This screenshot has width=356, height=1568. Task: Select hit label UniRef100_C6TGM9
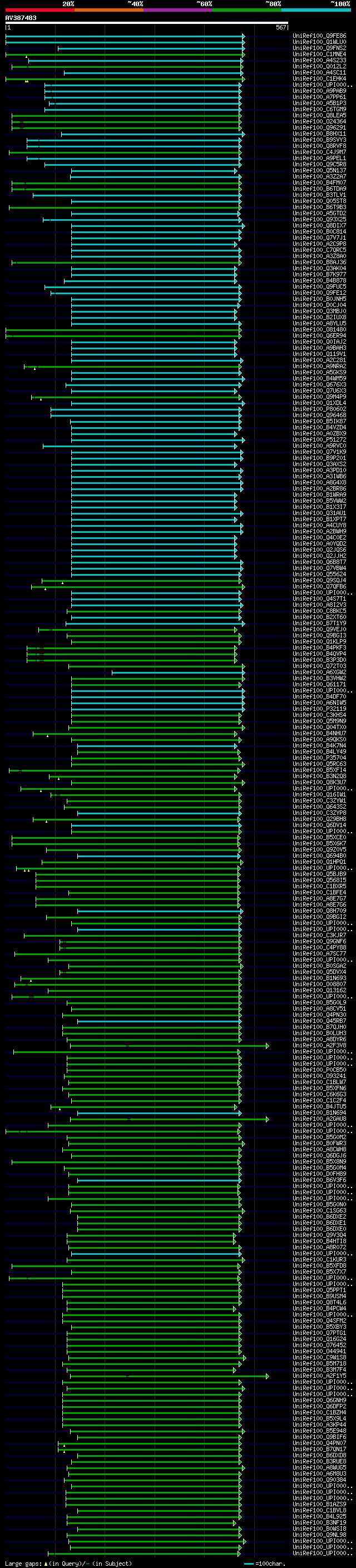pyautogui.click(x=319, y=109)
